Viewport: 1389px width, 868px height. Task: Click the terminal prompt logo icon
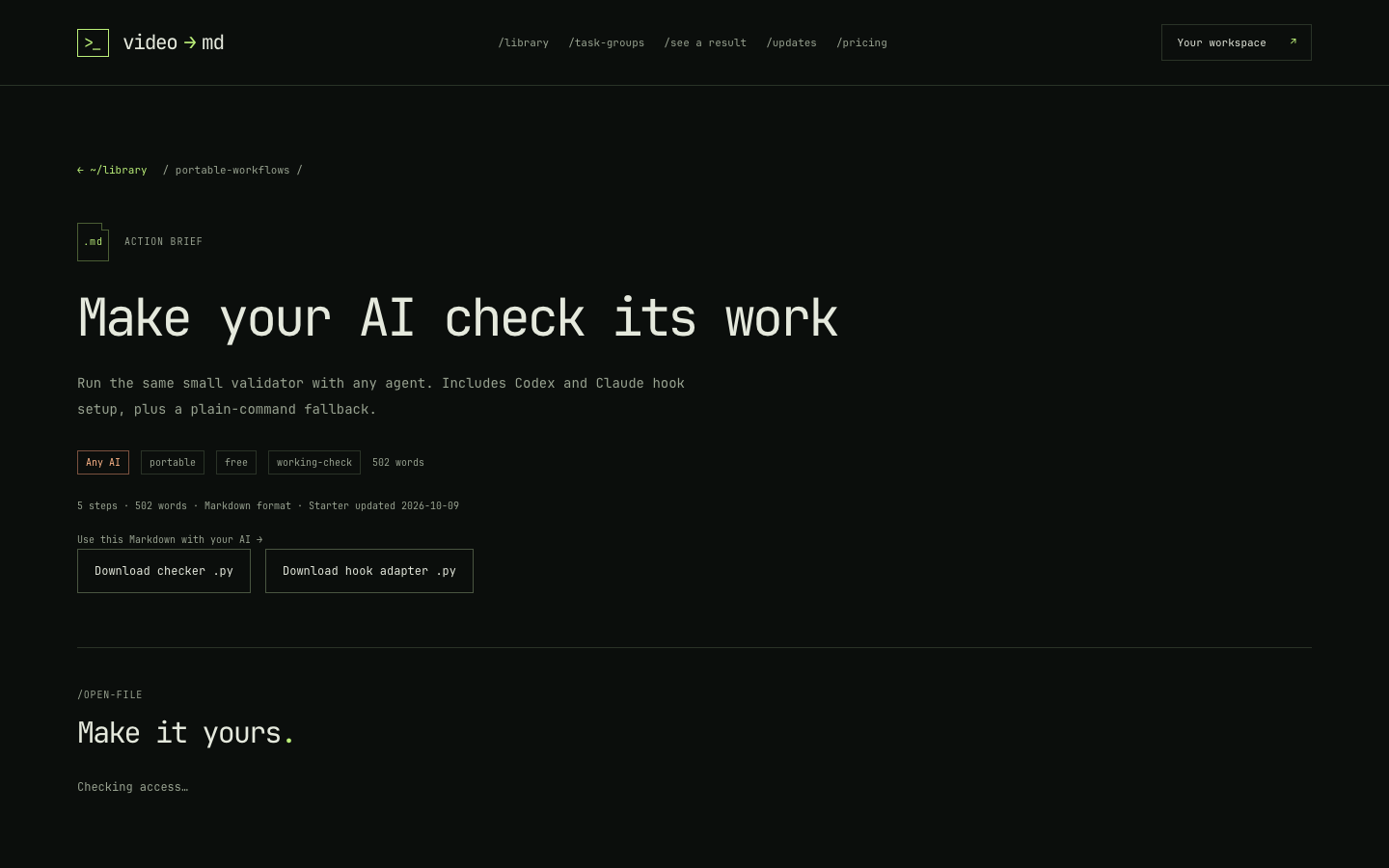coord(93,42)
